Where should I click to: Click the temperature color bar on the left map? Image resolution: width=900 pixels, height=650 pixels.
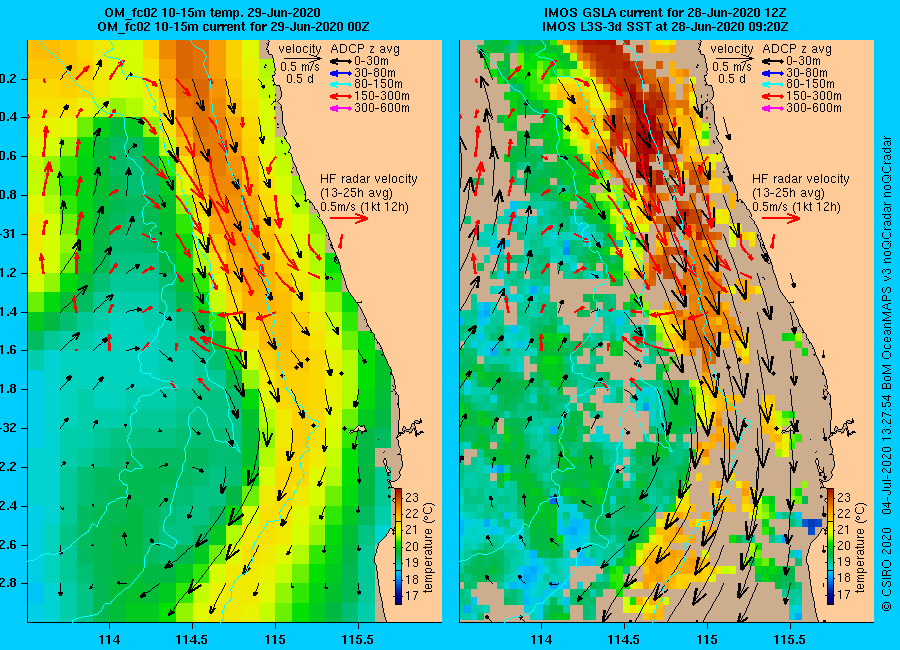[398, 546]
